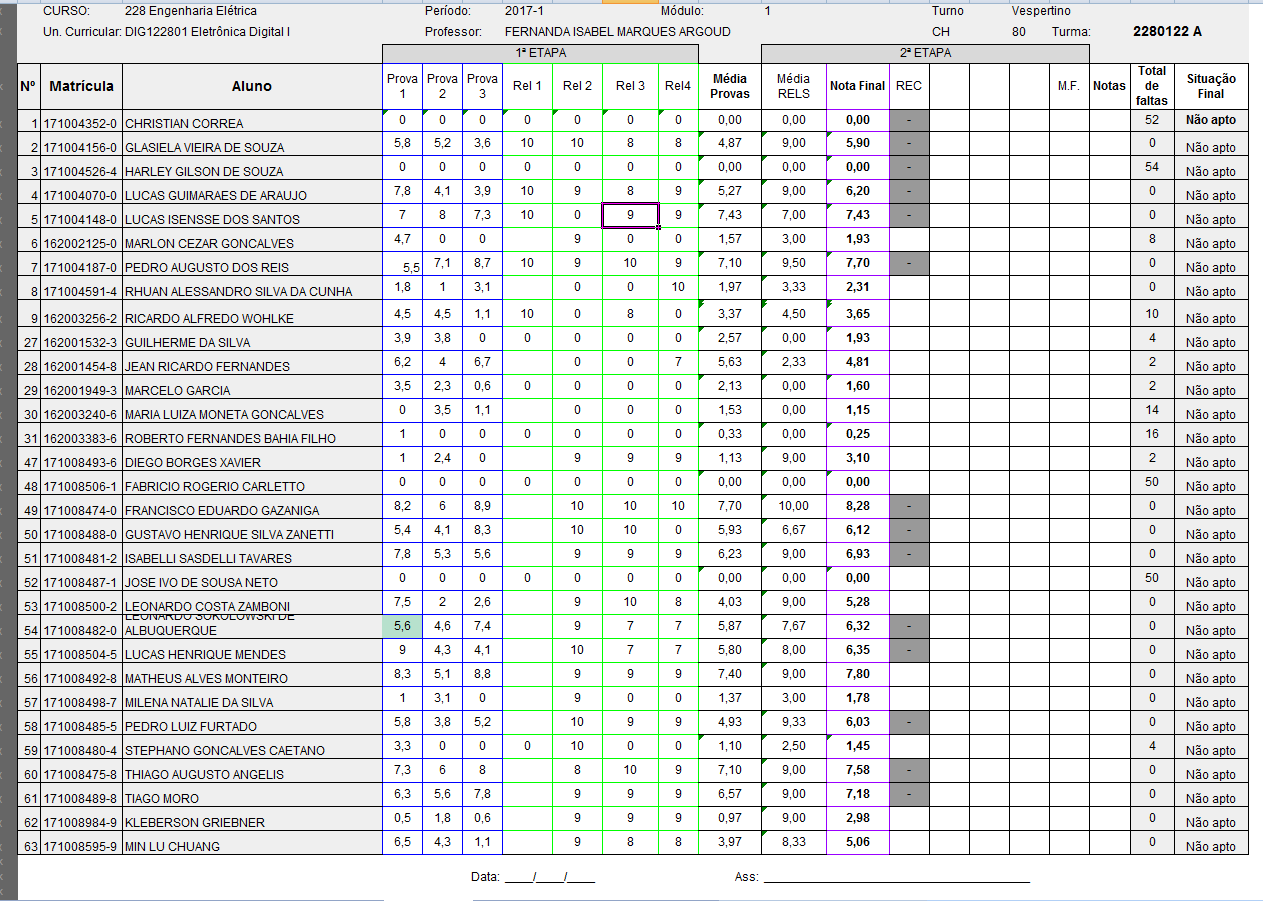This screenshot has height=908, width=1263.
Task: Click gray REC cell in Francisco Eduardo Gazaniga row
Action: (x=909, y=506)
